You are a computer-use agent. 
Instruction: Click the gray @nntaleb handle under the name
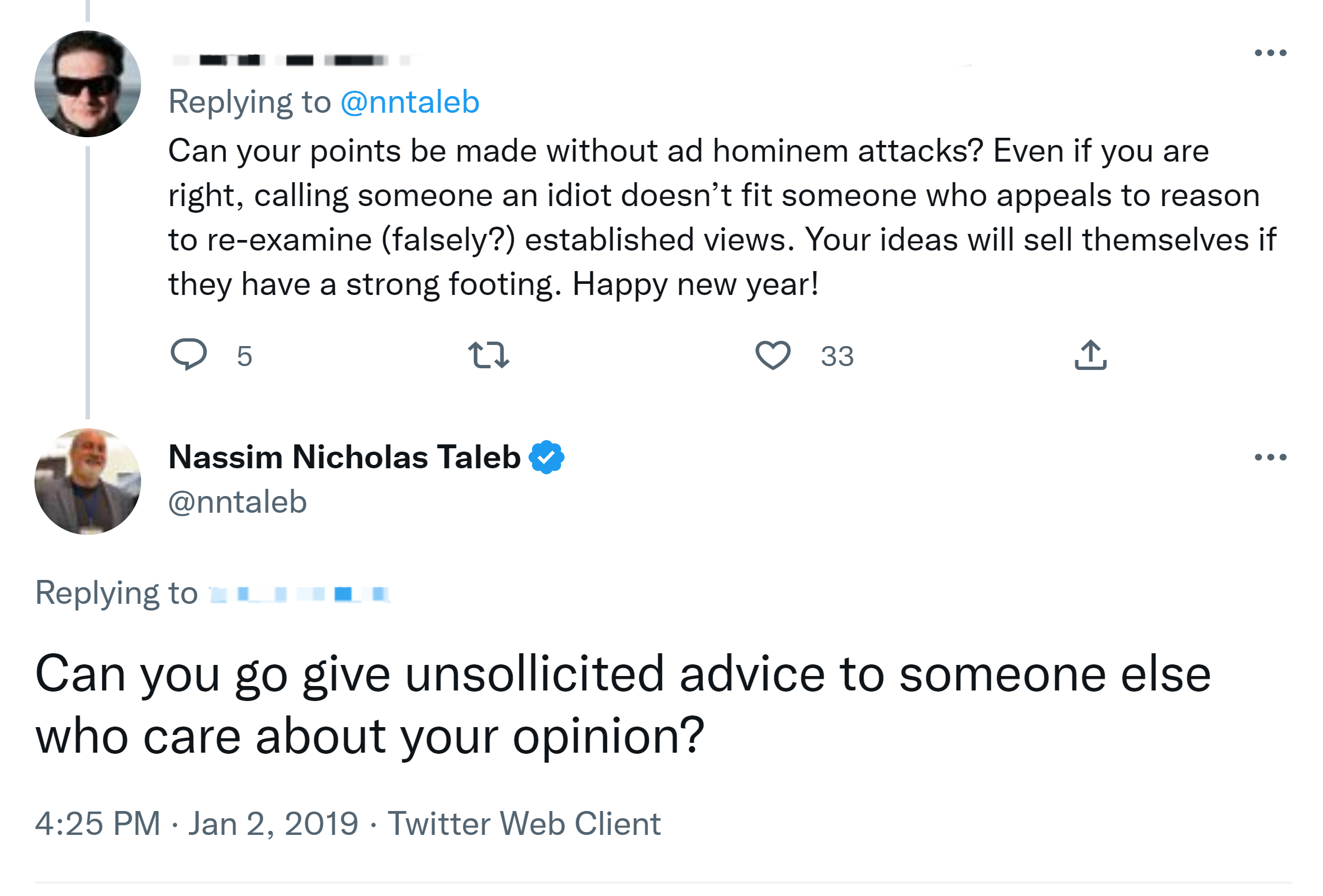237,502
